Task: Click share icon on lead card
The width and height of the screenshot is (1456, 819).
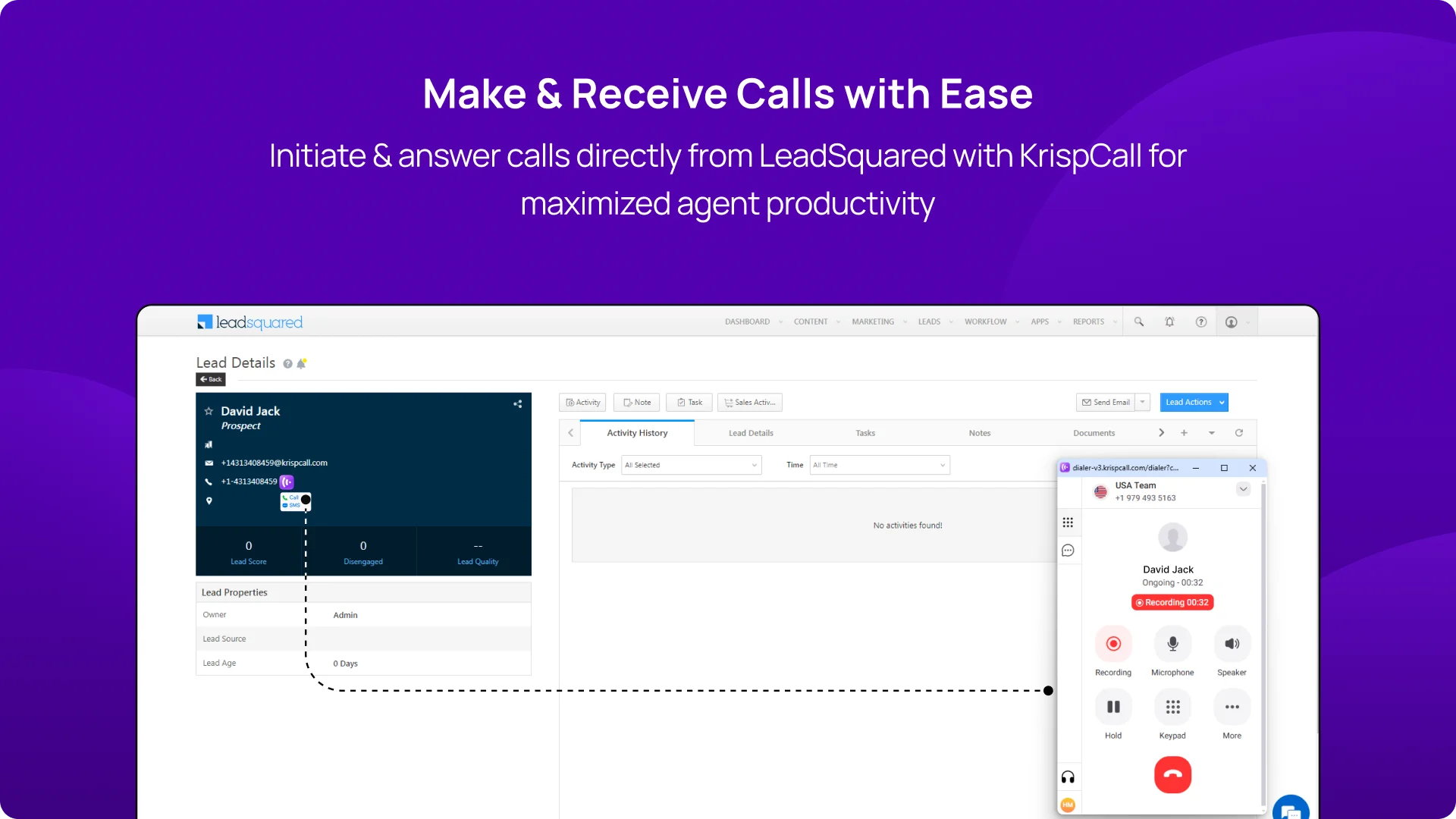Action: point(518,404)
